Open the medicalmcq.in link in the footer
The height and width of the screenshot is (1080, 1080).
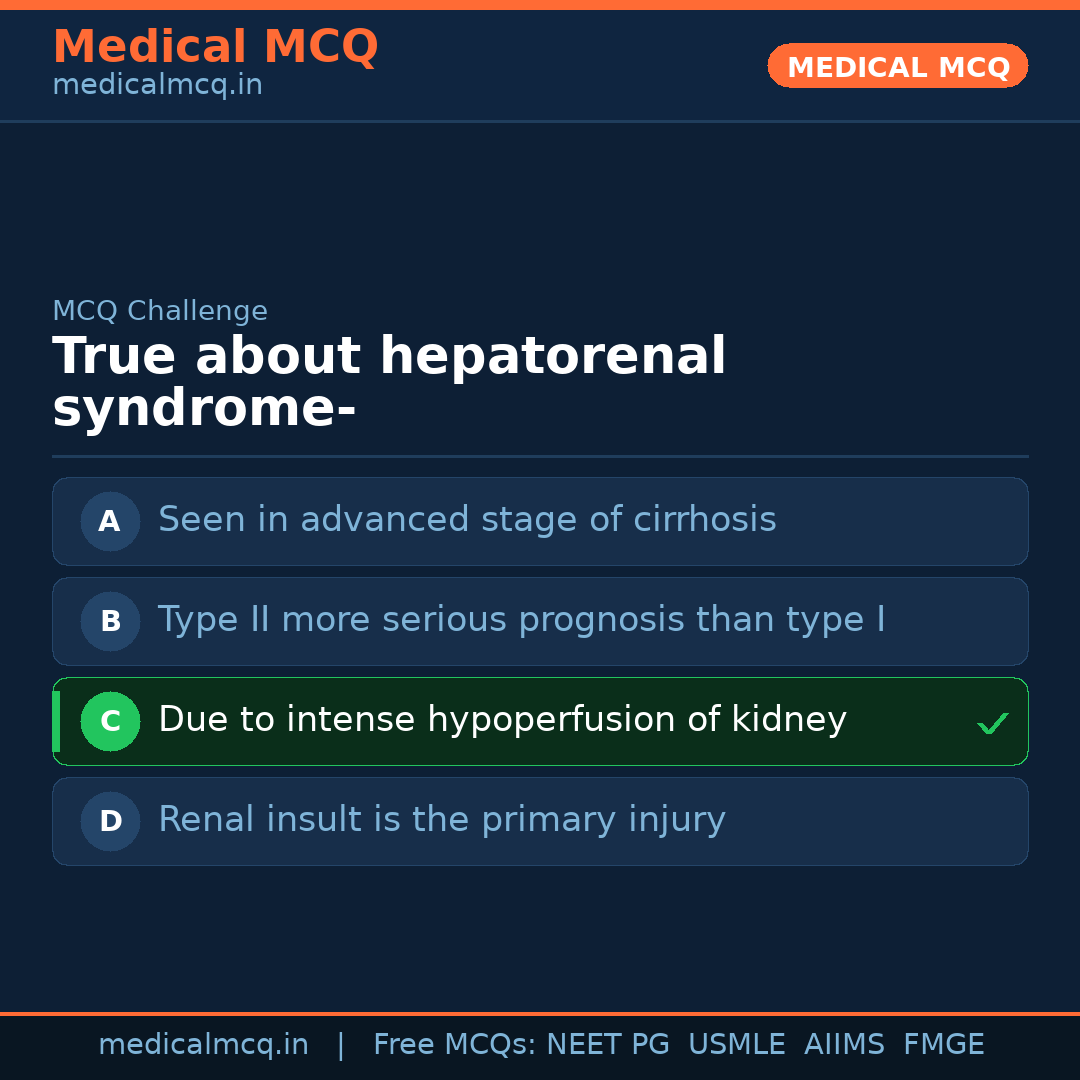(203, 1045)
